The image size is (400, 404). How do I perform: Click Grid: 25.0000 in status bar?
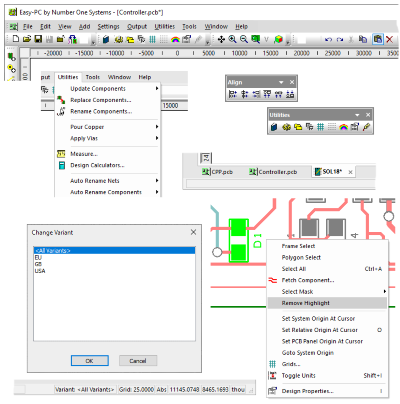[x=136, y=389]
